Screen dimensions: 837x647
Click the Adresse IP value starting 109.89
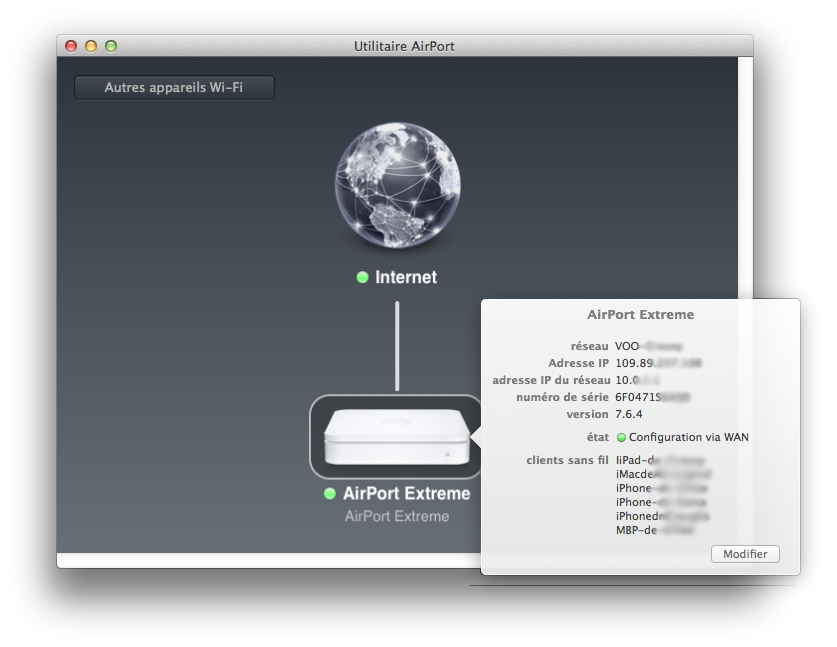click(x=657, y=363)
